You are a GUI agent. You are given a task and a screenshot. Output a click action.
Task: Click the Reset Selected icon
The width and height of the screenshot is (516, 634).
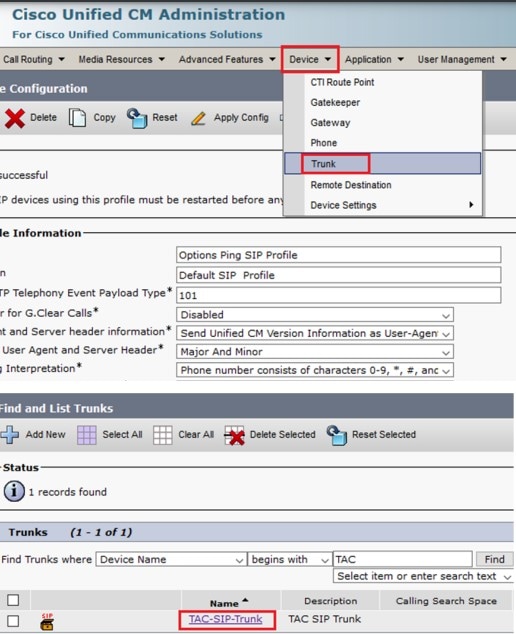point(337,435)
